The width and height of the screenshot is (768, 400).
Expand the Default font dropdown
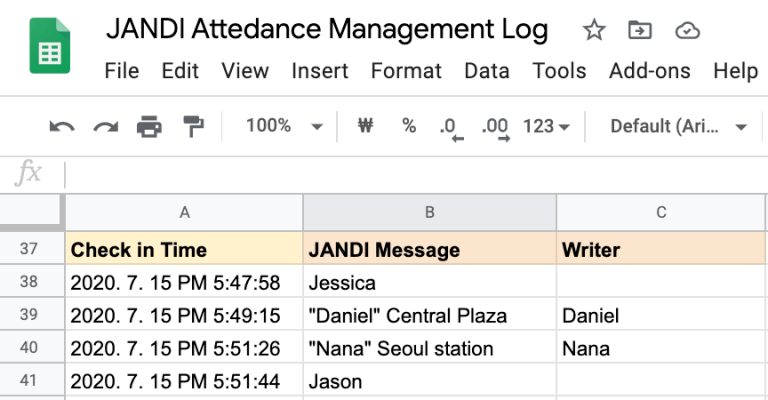point(679,126)
